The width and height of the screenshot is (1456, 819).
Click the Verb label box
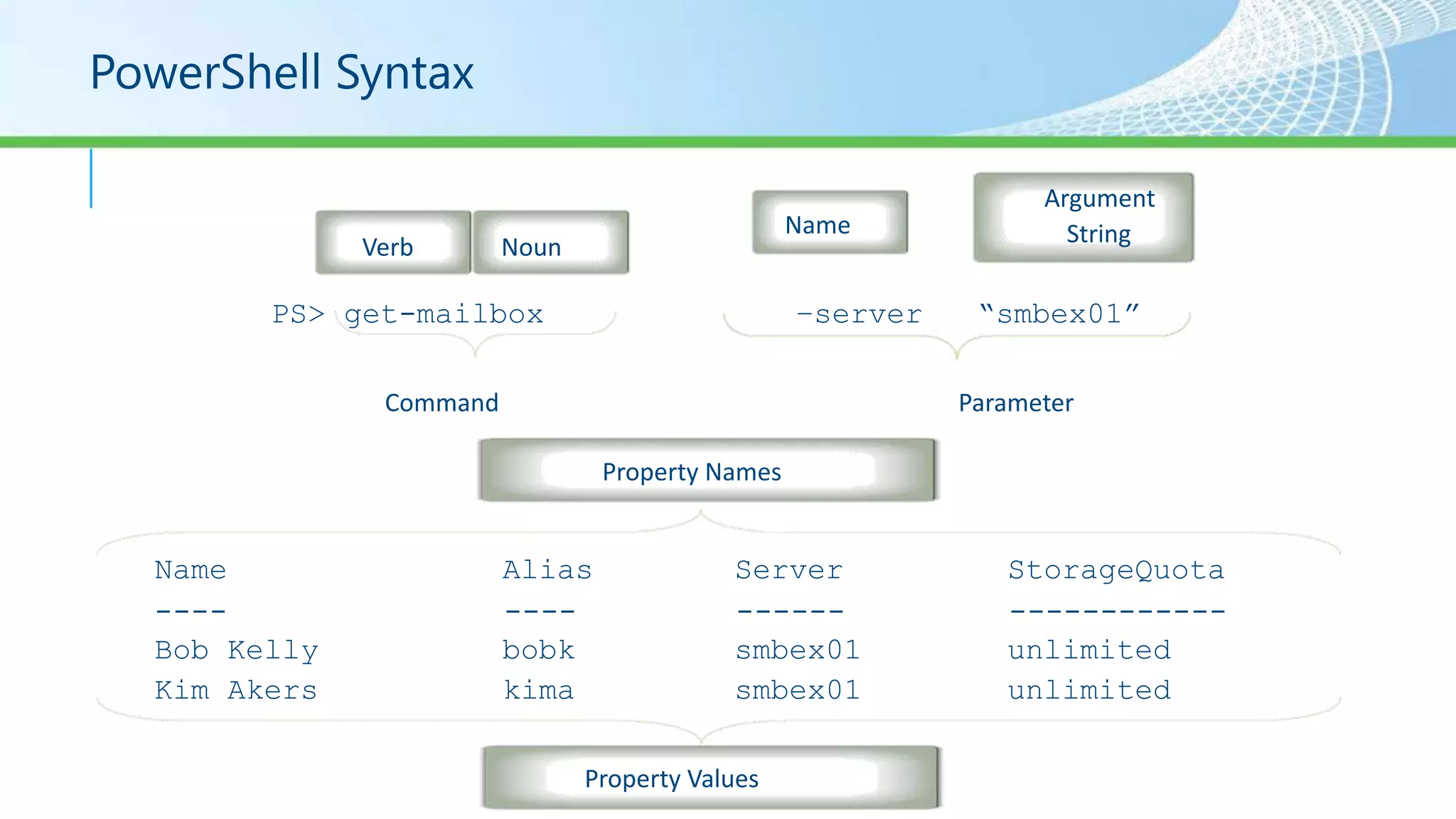[392, 244]
